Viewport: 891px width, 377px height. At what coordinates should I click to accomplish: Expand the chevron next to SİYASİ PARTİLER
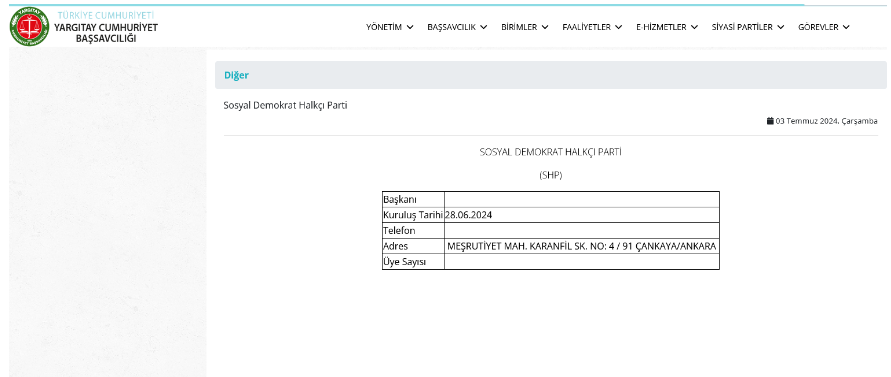pos(781,27)
